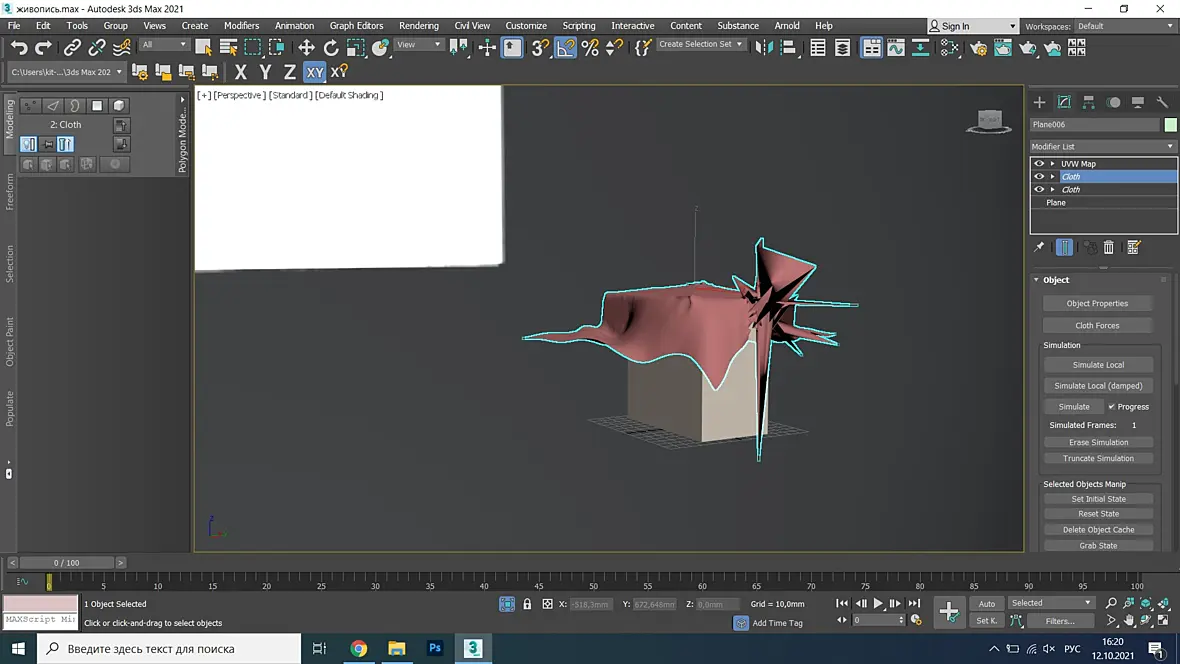Activate the Select and Rotate tool

[x=330, y=48]
